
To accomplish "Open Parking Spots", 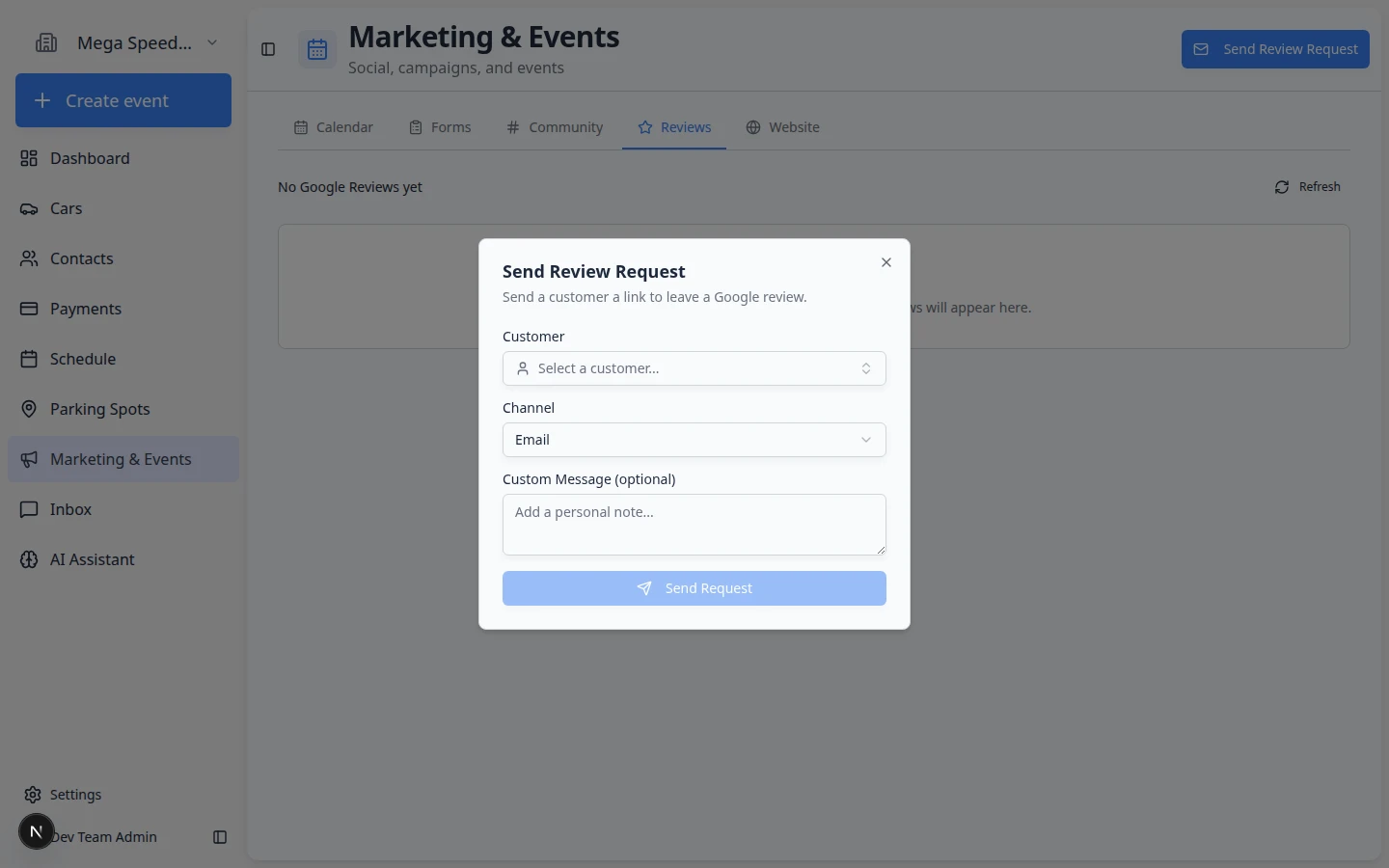I will [123, 409].
